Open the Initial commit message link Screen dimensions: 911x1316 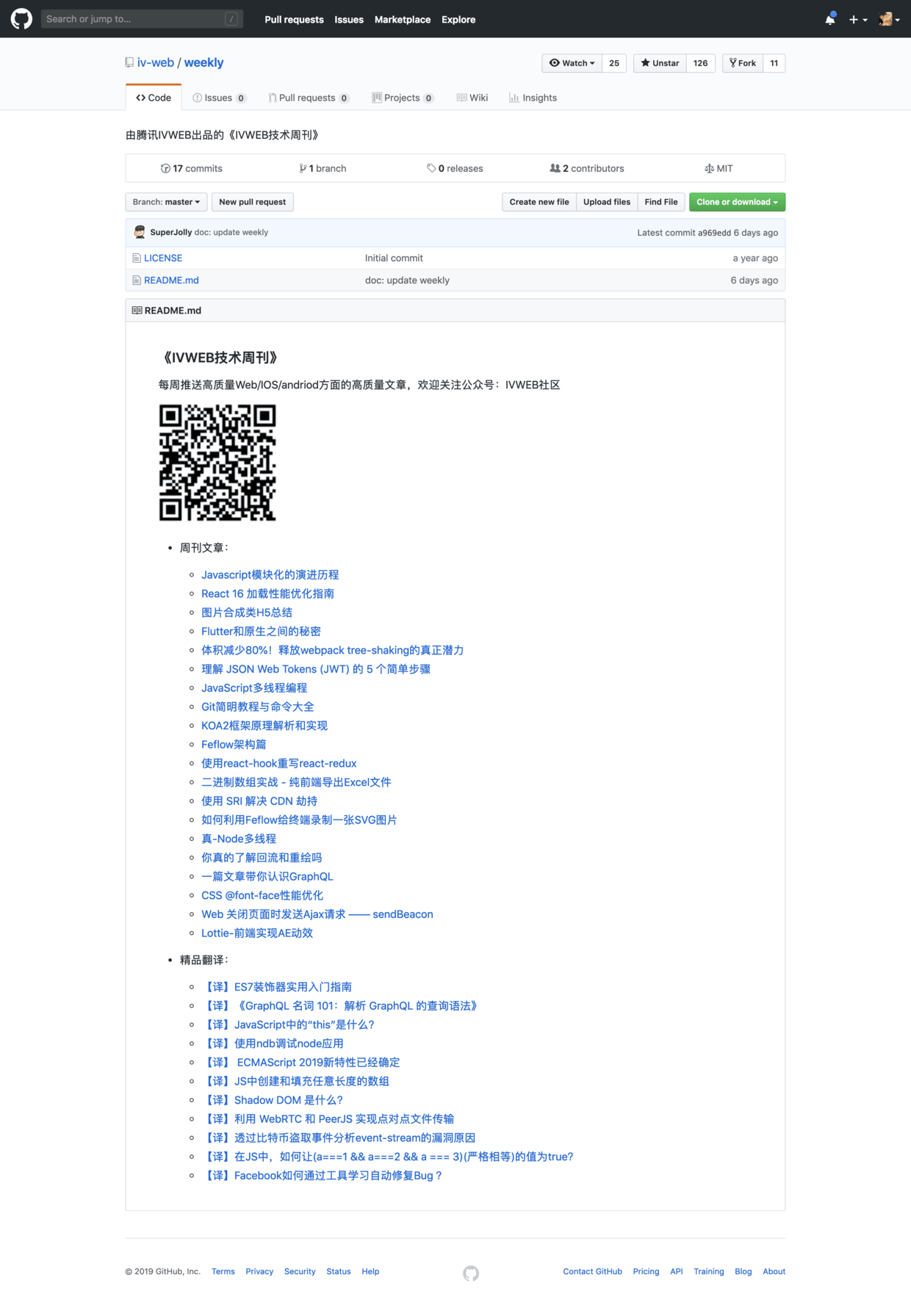tap(394, 258)
